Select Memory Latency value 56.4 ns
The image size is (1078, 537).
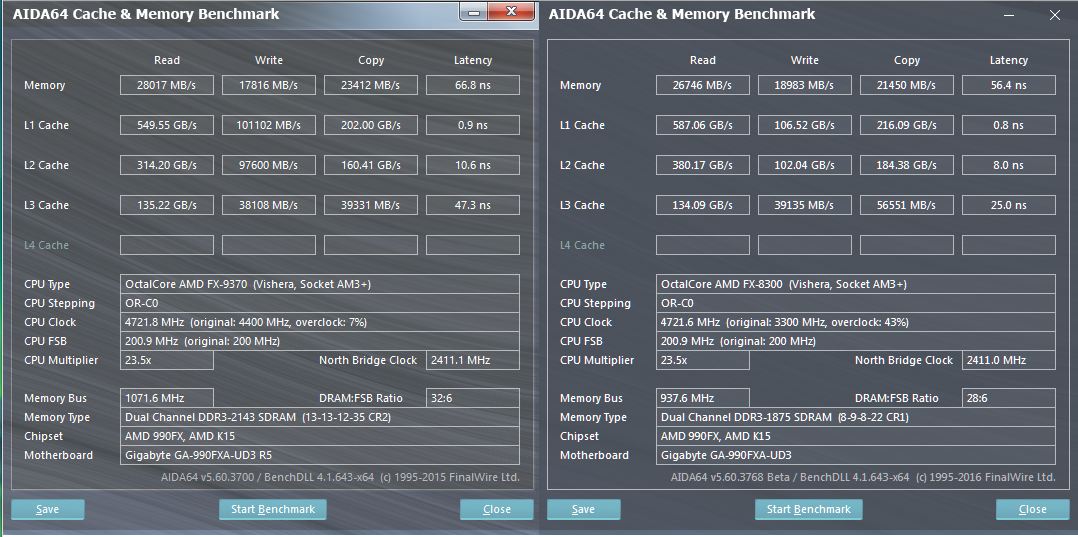coord(1009,85)
